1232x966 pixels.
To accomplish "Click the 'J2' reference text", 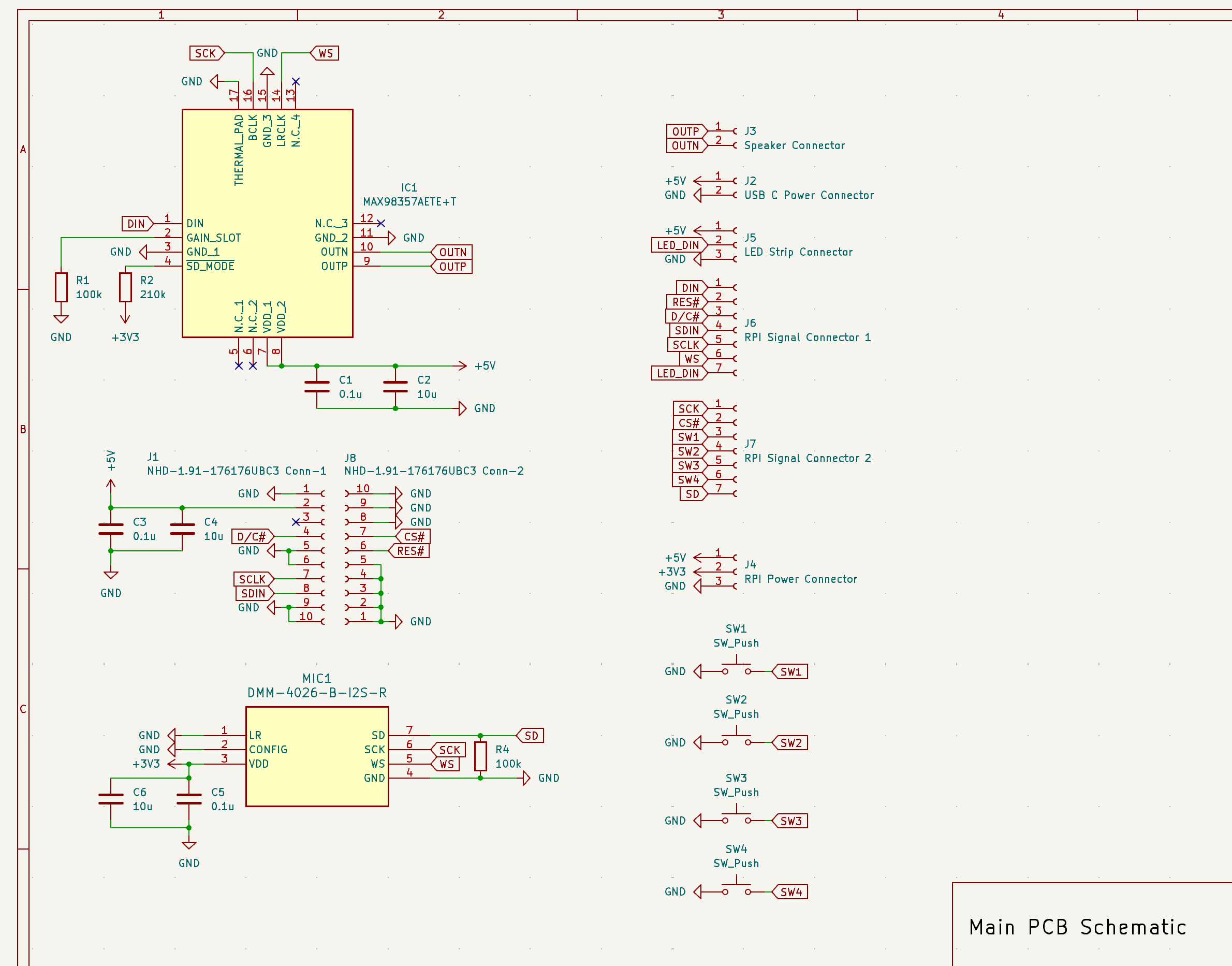I will (x=750, y=181).
